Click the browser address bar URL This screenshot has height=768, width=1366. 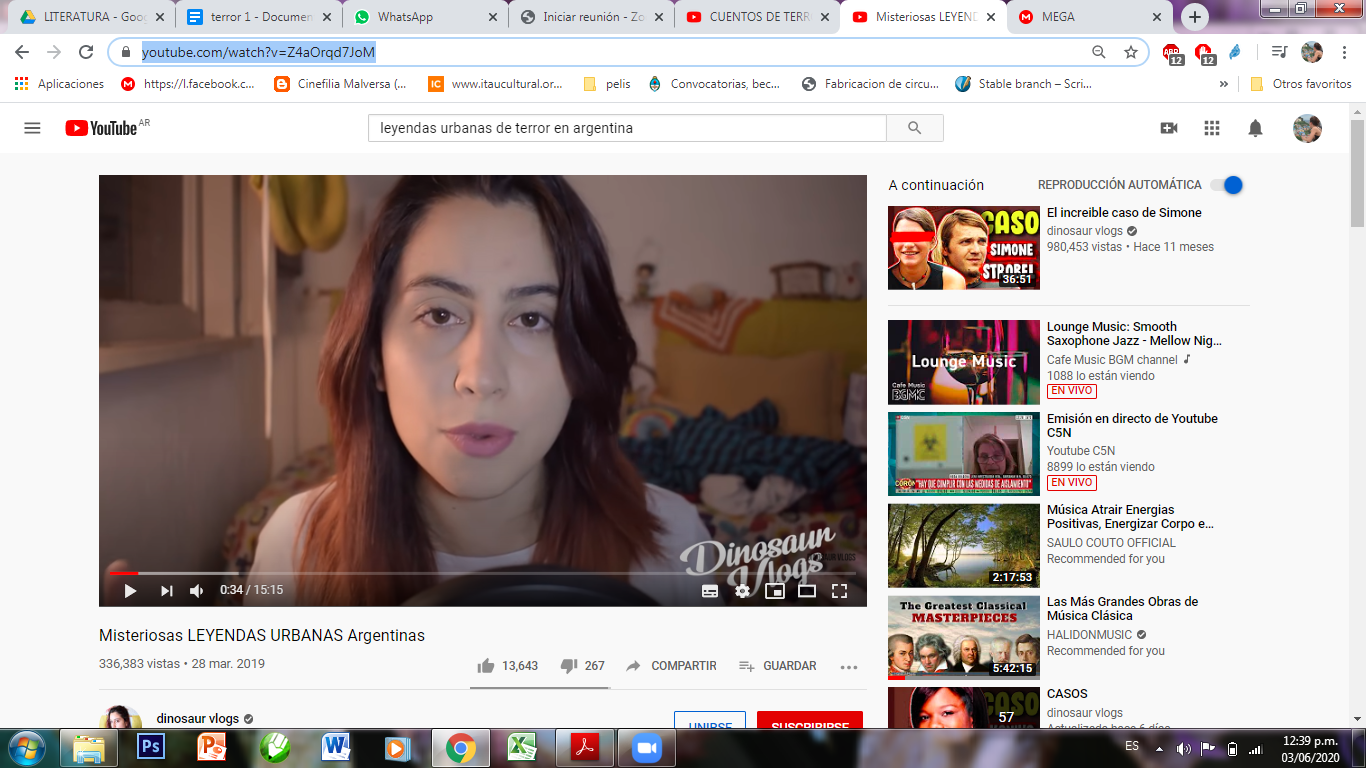click(258, 52)
